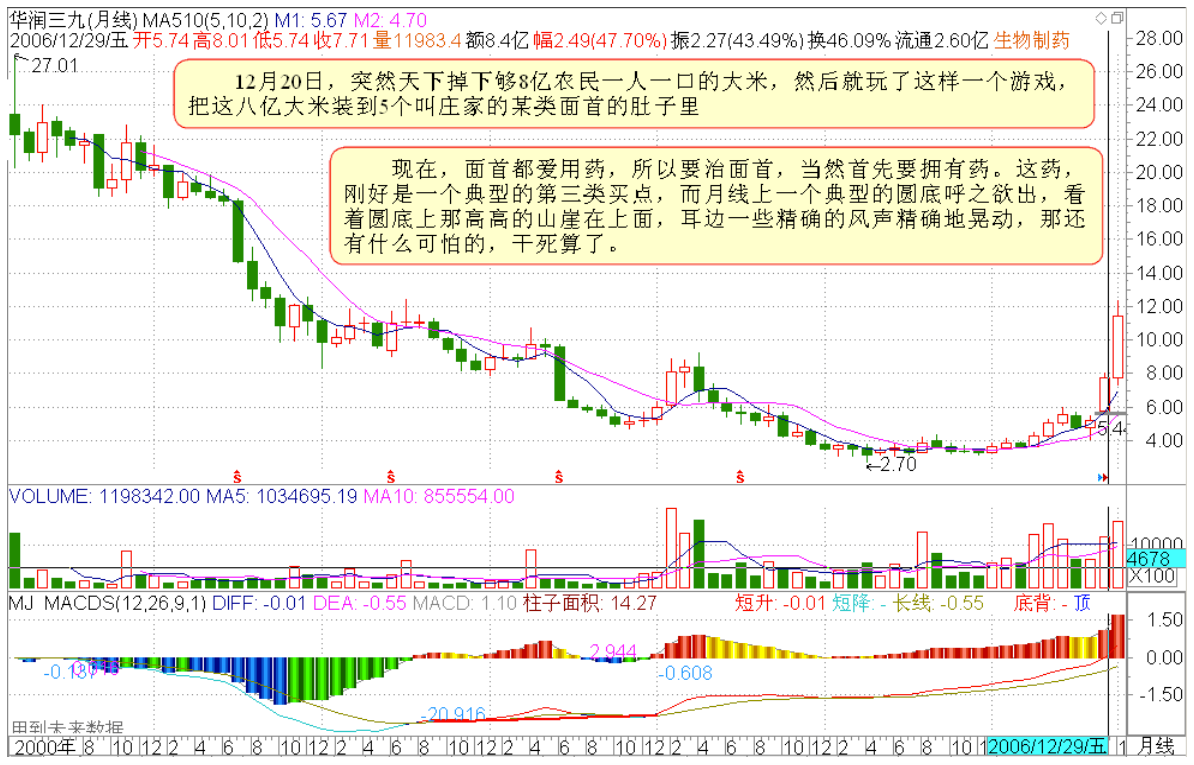Click the low price 低5.74
This screenshot has width=1194, height=765.
(281, 40)
